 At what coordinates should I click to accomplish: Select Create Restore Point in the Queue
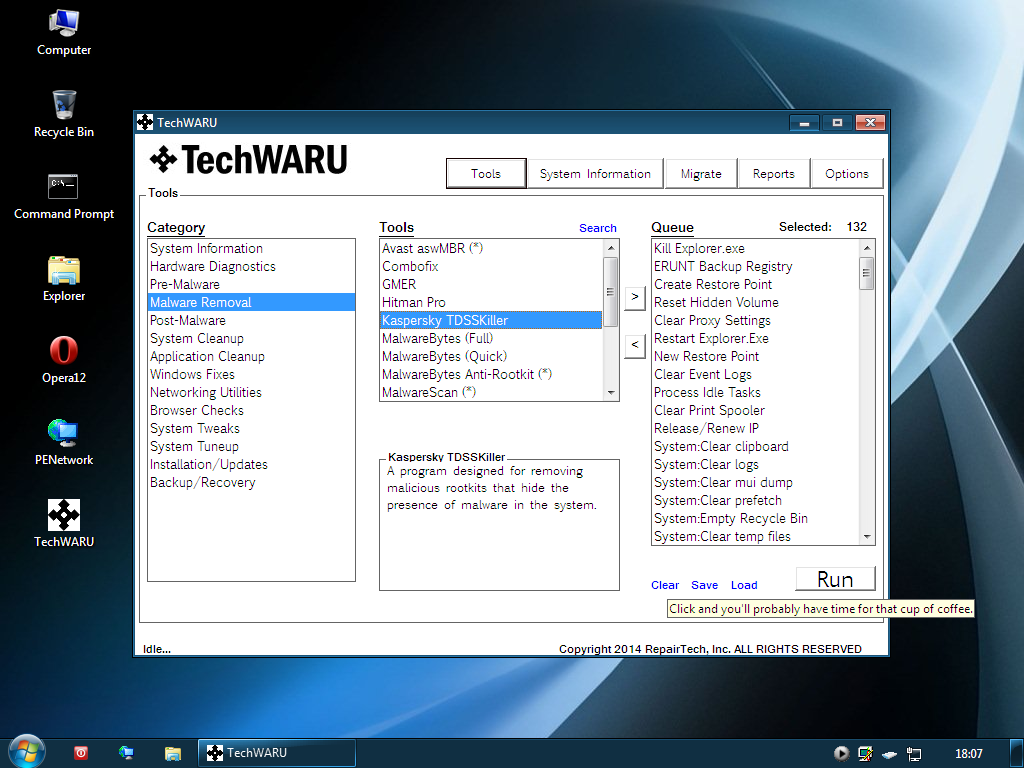coord(756,284)
